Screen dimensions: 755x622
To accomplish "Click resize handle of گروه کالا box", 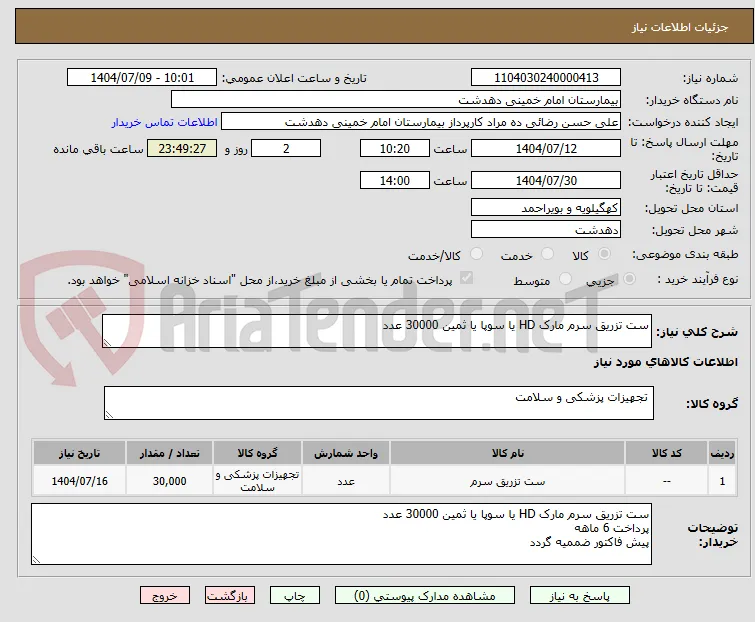I will click(x=109, y=414).
